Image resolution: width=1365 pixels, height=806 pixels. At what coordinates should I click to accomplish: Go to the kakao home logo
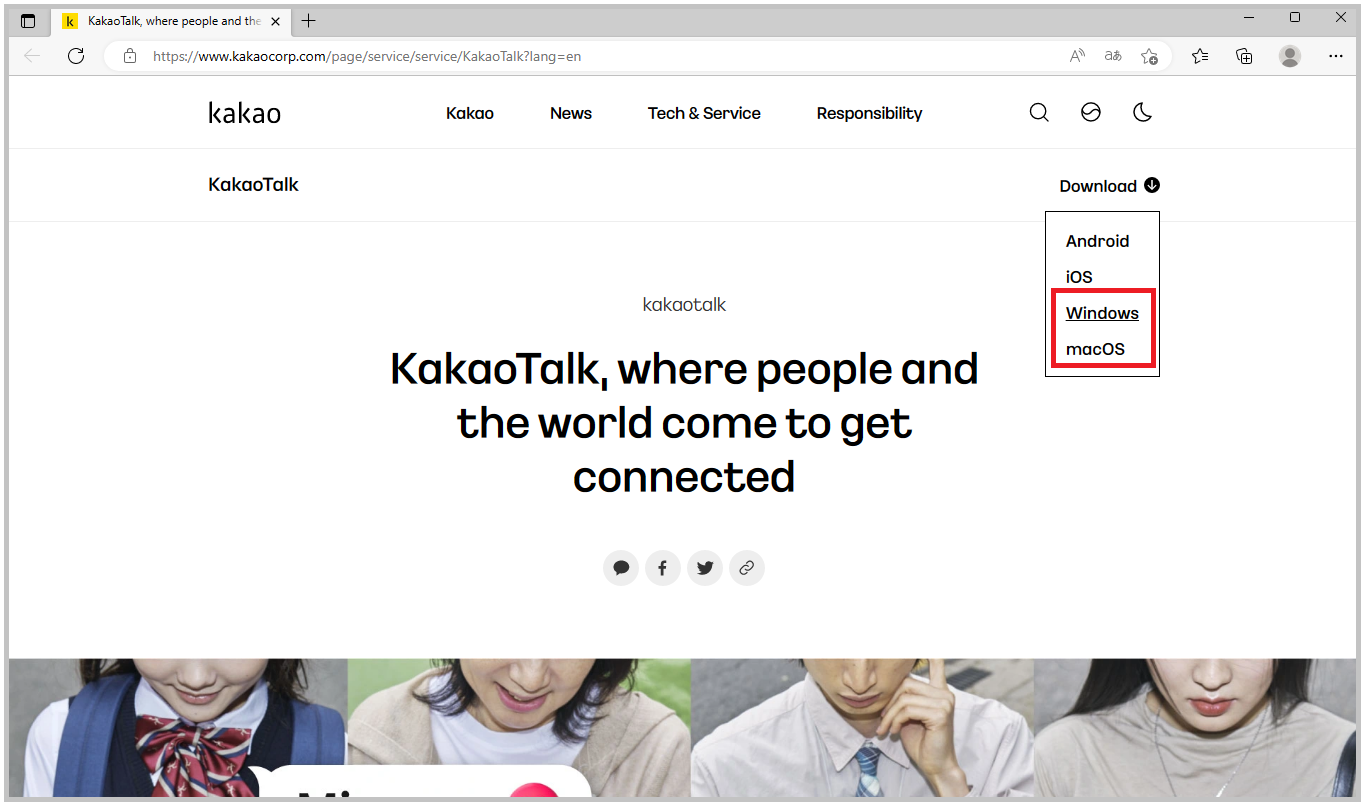point(245,113)
